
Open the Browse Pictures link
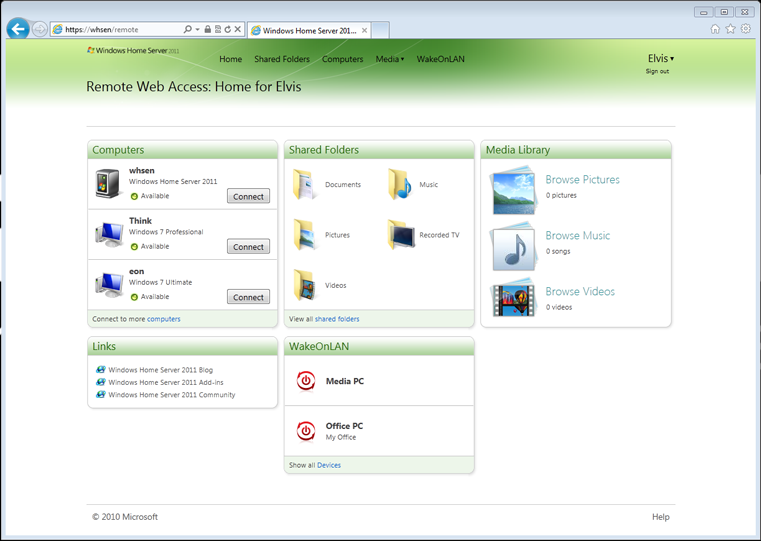click(x=582, y=180)
